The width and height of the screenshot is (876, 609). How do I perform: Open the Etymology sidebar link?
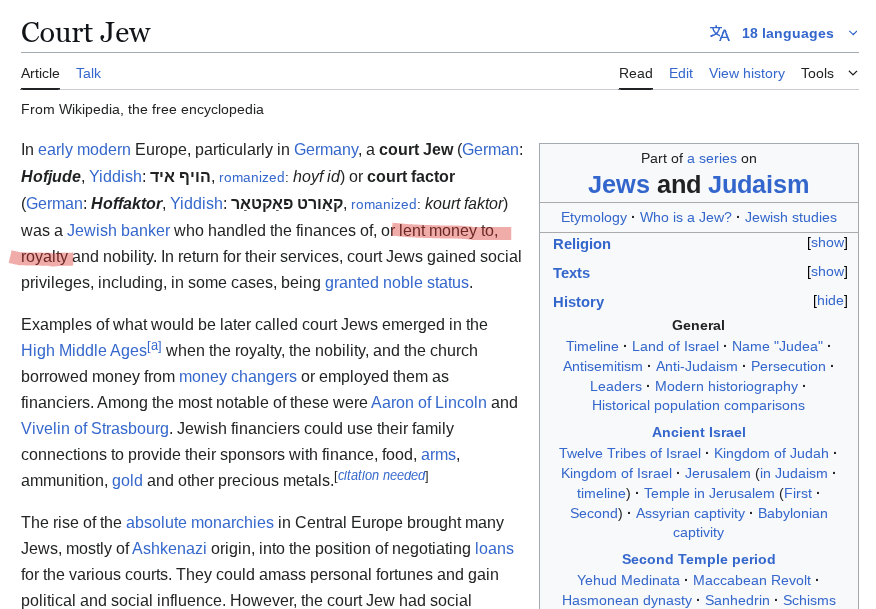[594, 217]
